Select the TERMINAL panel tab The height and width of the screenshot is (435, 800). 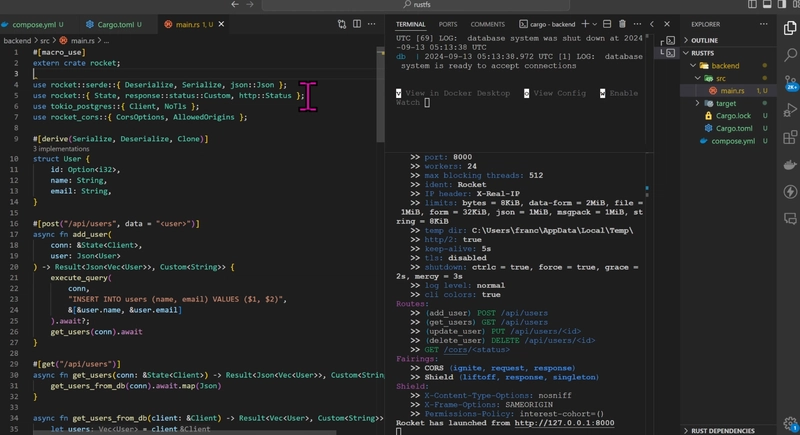tap(410, 24)
